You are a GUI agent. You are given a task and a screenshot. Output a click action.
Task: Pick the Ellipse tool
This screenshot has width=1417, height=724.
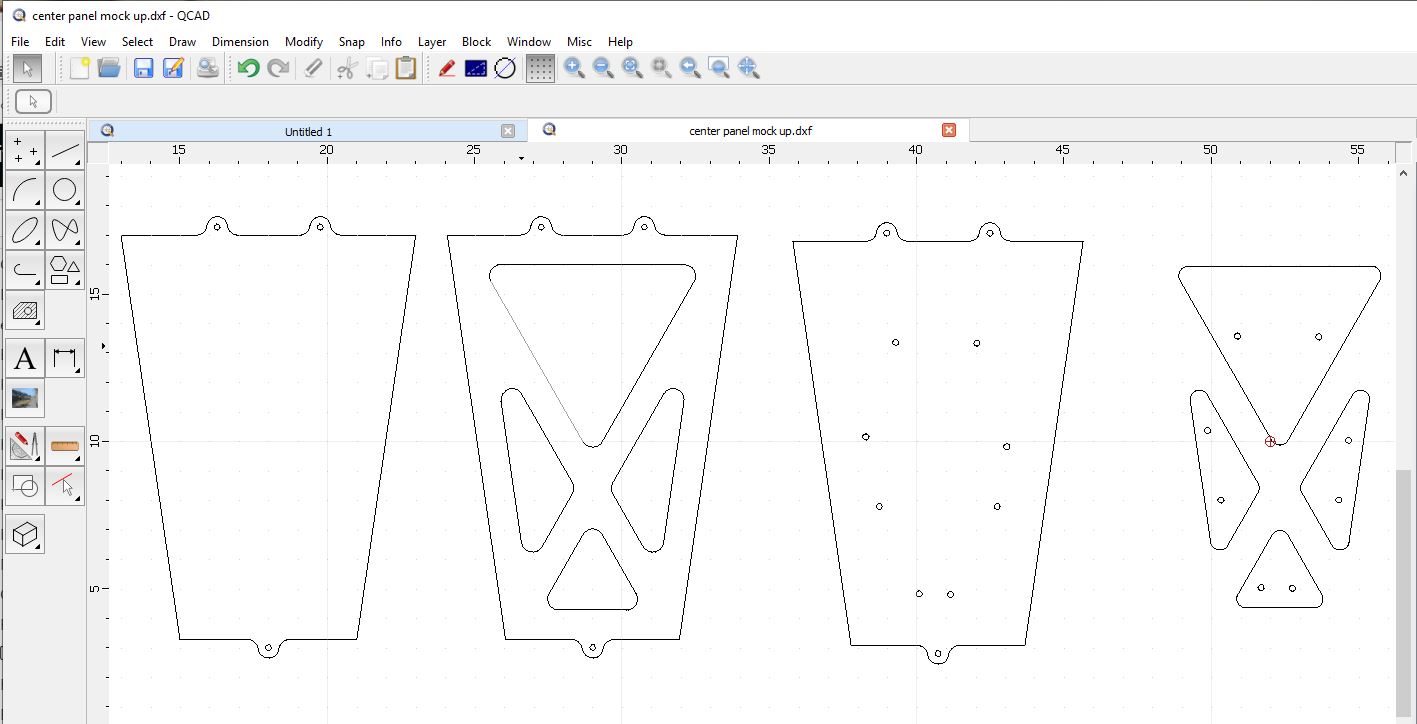click(x=25, y=230)
